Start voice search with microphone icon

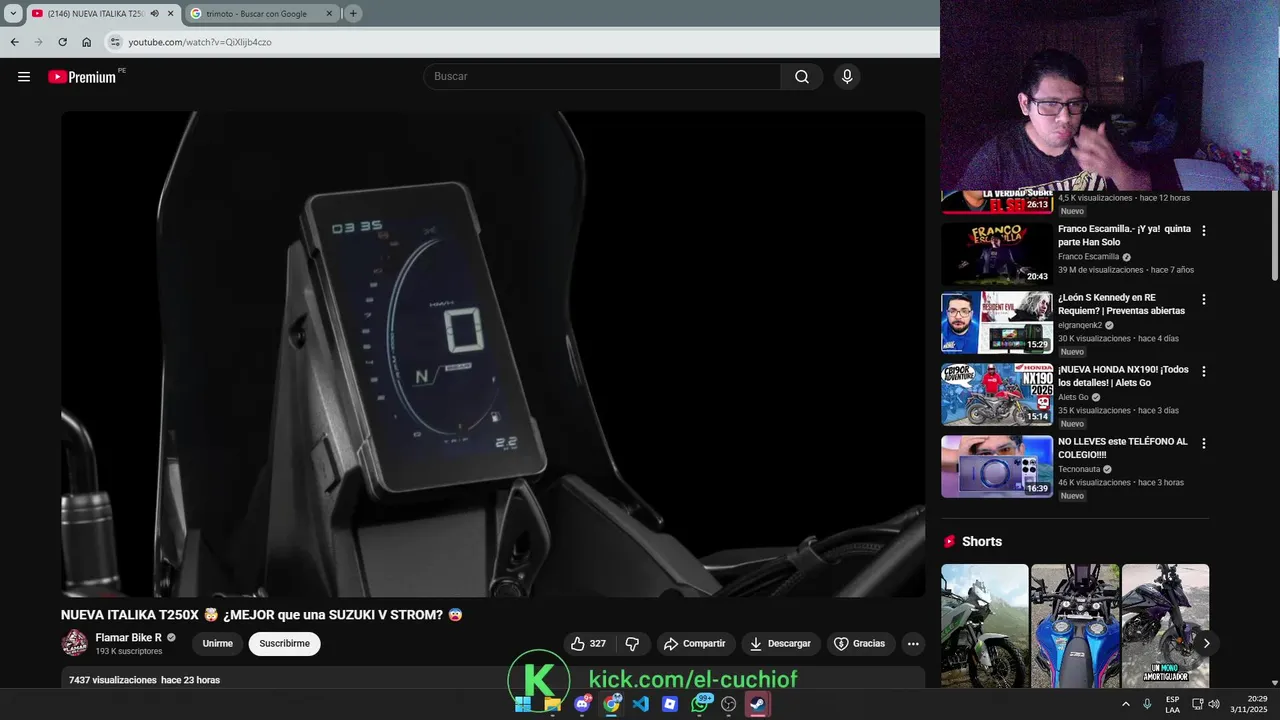coord(847,77)
